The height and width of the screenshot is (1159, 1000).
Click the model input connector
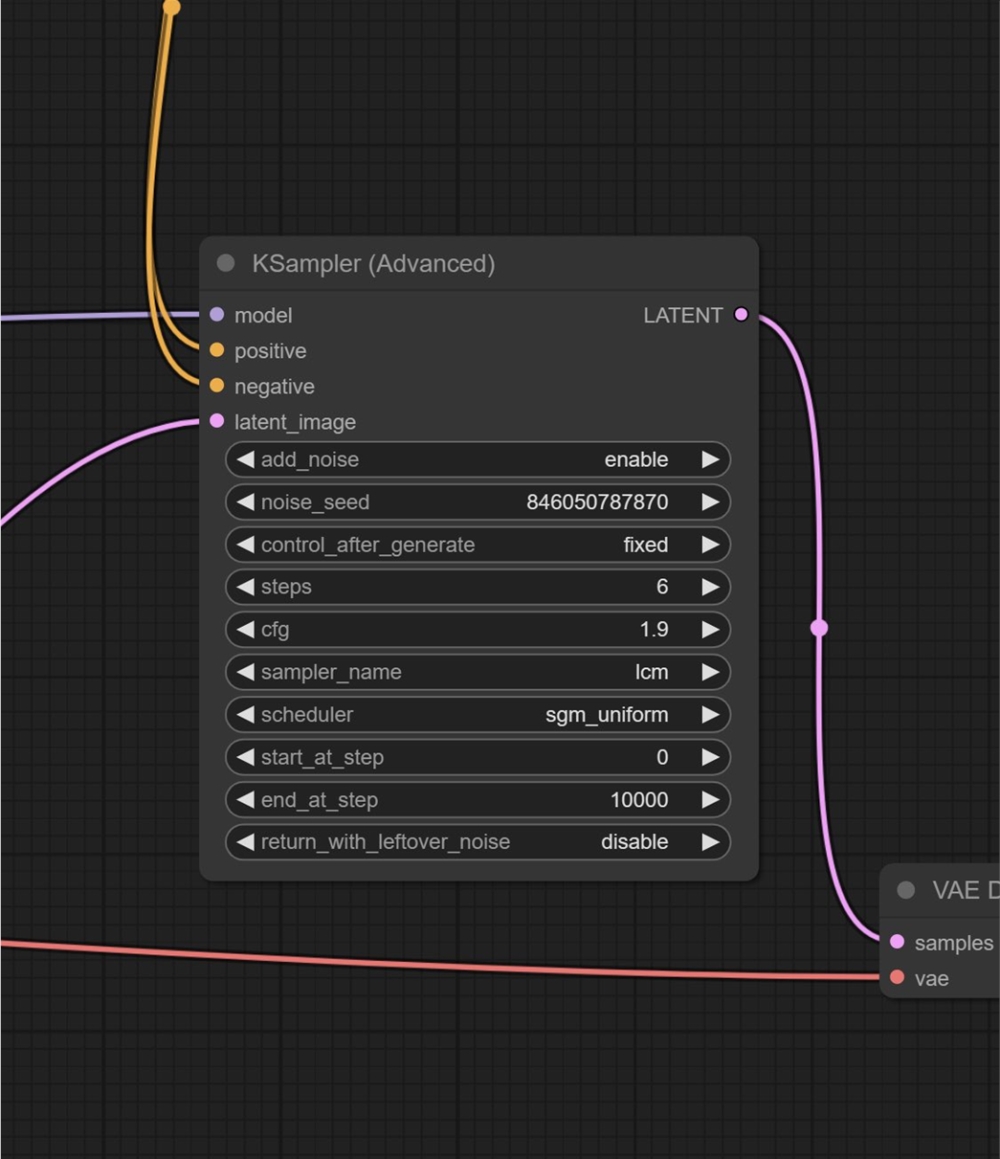(x=217, y=315)
